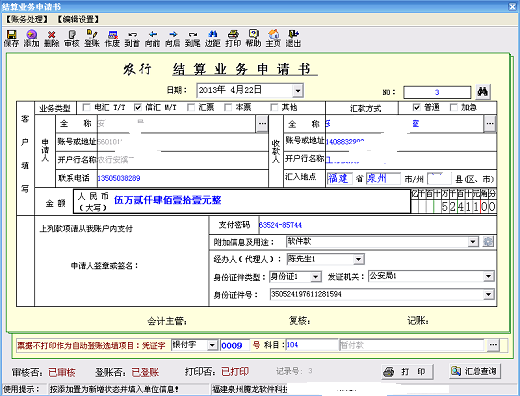Click the 已登账 status text

[x=145, y=372]
